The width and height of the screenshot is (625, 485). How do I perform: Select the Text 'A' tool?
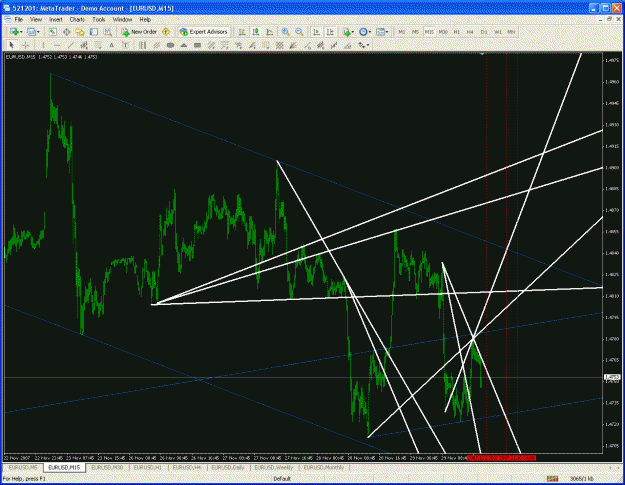111,45
